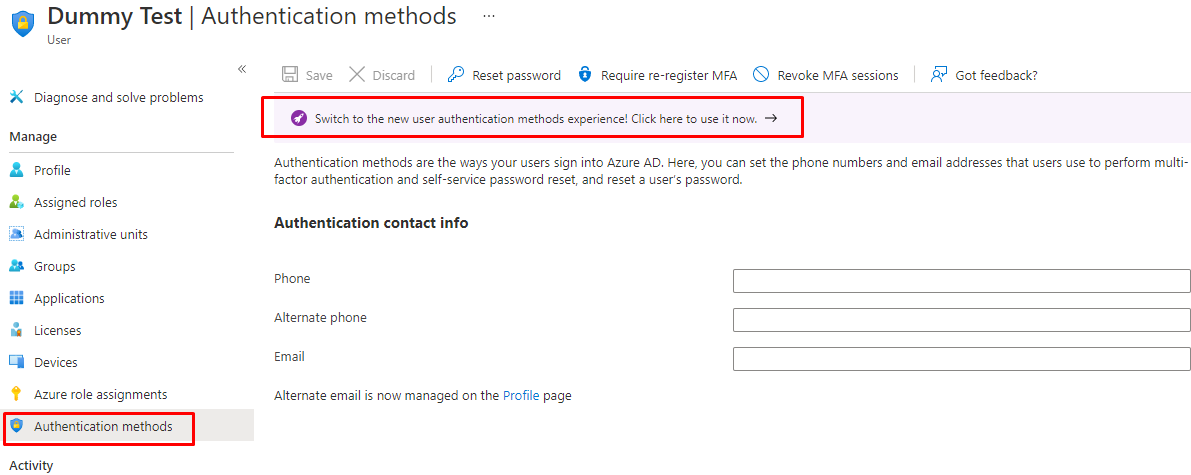Click the Reset password key icon

[x=456, y=75]
